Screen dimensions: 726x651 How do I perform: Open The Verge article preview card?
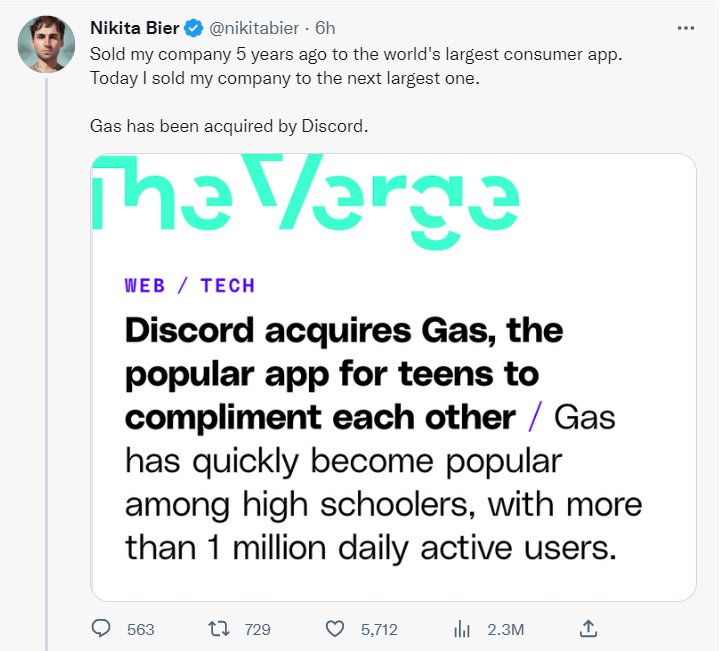click(x=393, y=400)
